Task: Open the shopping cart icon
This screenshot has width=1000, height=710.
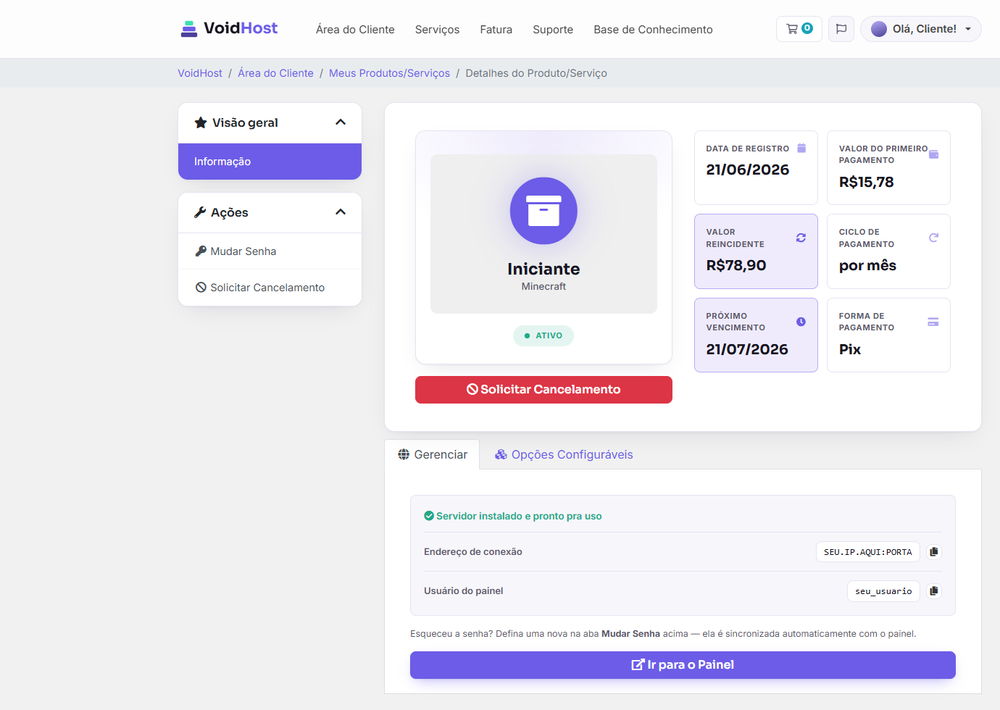Action: point(798,29)
